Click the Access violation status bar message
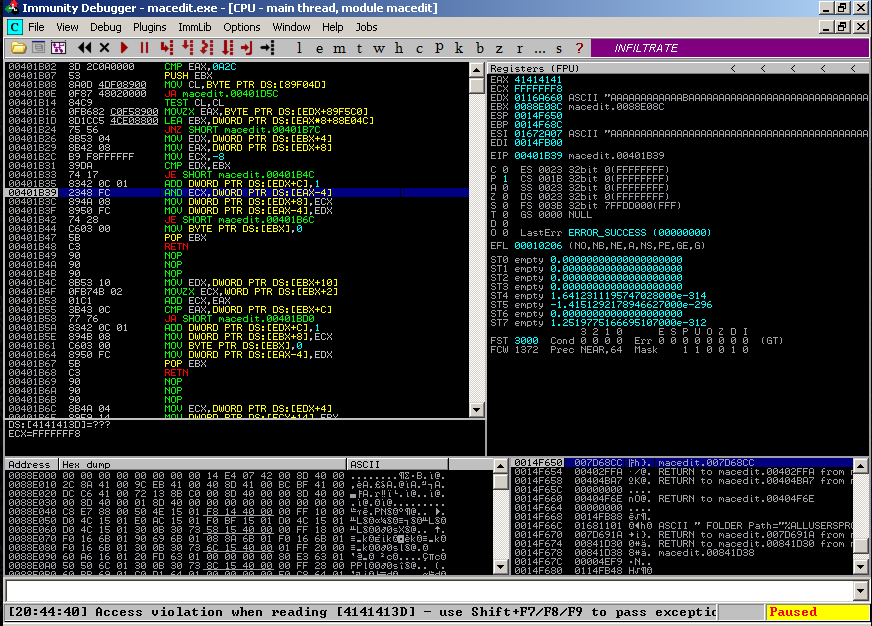This screenshot has height=626, width=872. (362, 612)
